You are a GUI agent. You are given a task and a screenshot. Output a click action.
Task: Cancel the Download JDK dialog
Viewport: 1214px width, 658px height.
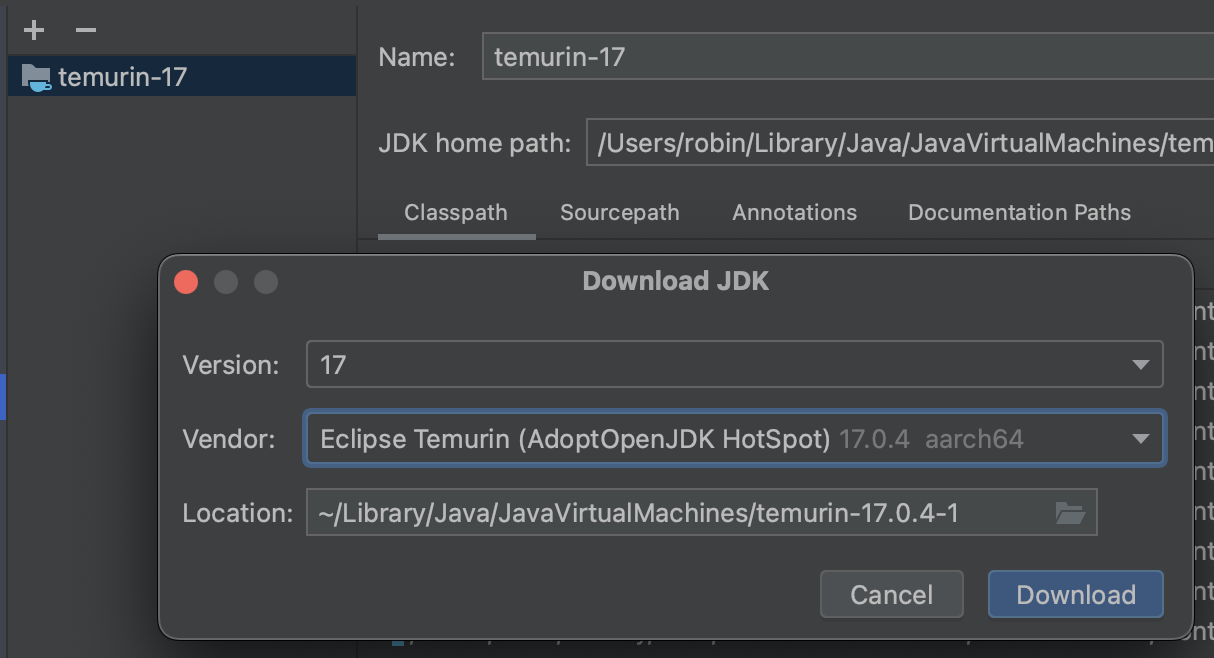891,594
